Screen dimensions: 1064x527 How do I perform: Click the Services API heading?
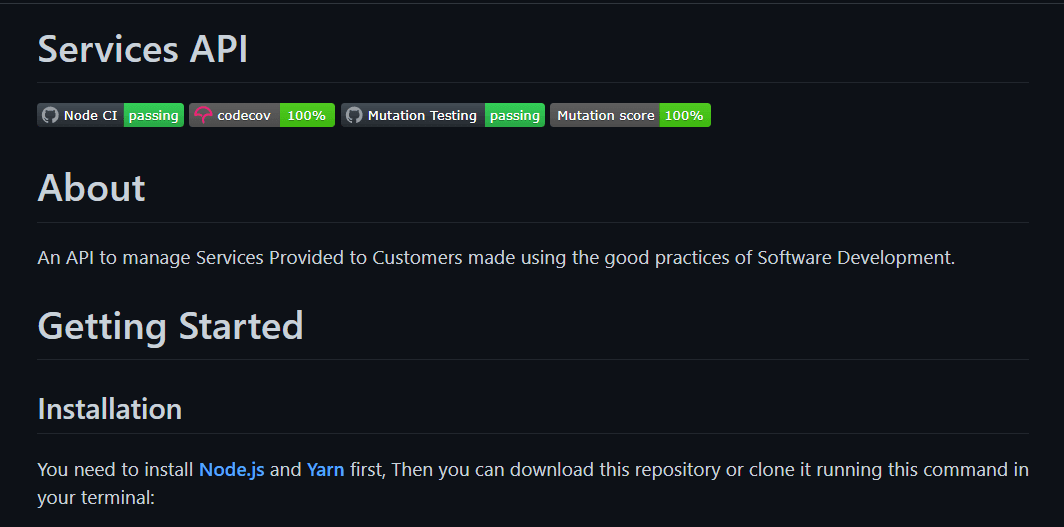143,50
